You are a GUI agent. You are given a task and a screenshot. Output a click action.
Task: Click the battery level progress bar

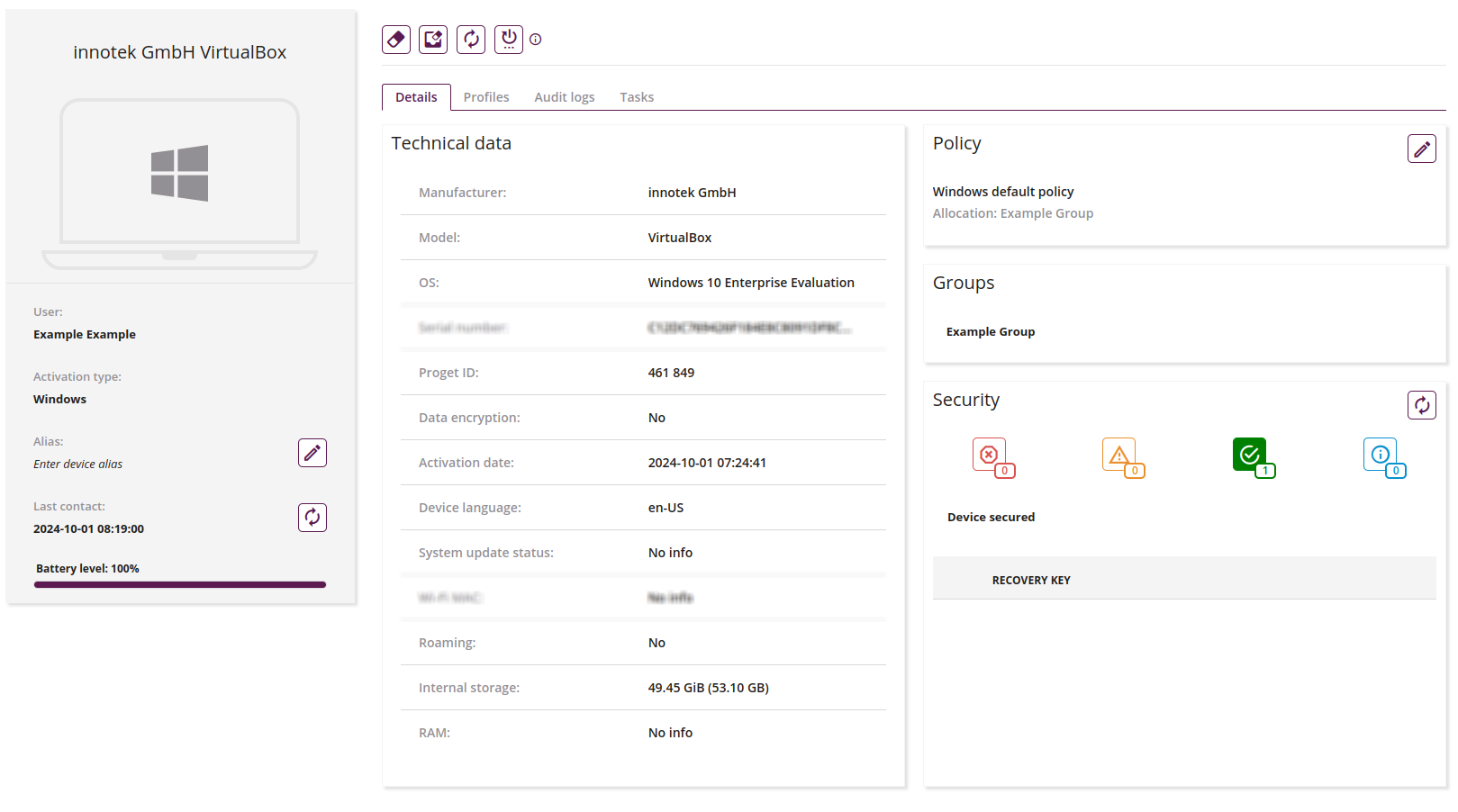pos(180,585)
